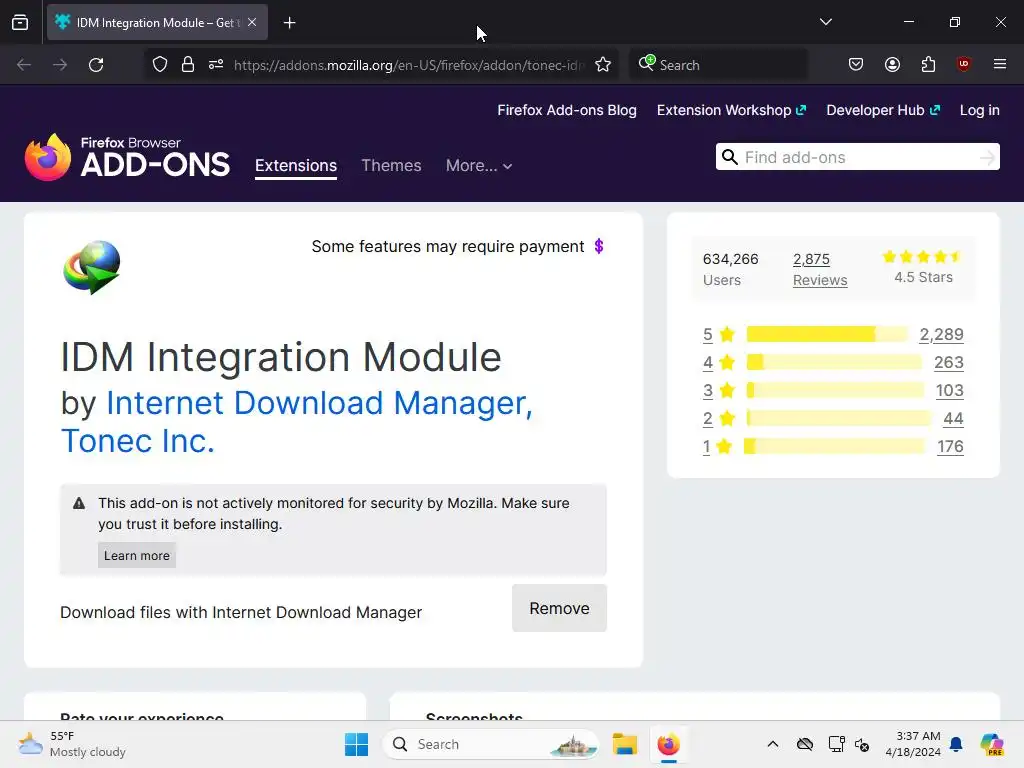
Task: Open the 263 four-star review count
Action: [x=949, y=362]
